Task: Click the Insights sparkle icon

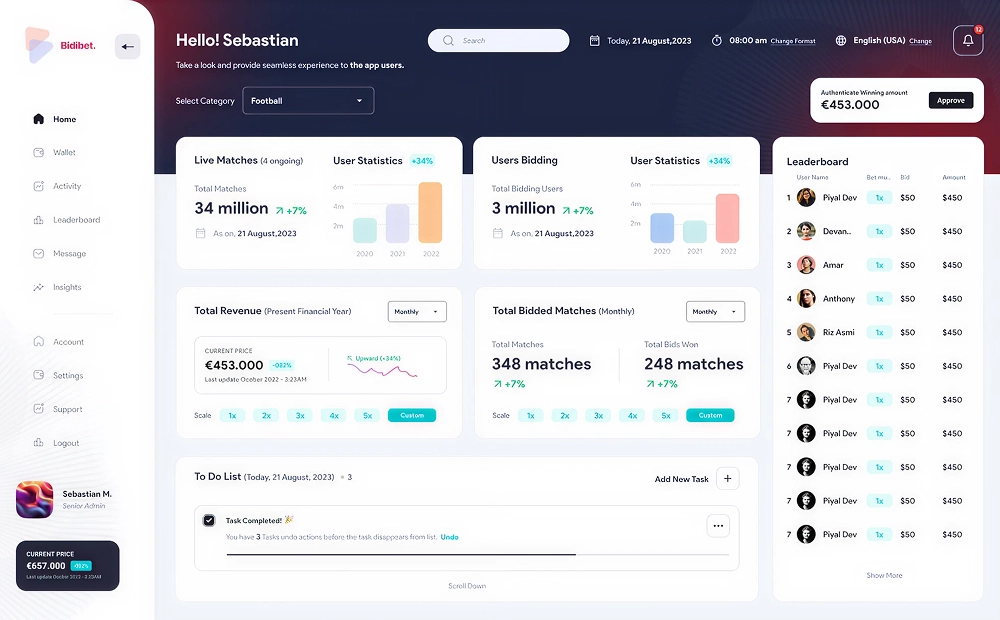Action: 38,288
